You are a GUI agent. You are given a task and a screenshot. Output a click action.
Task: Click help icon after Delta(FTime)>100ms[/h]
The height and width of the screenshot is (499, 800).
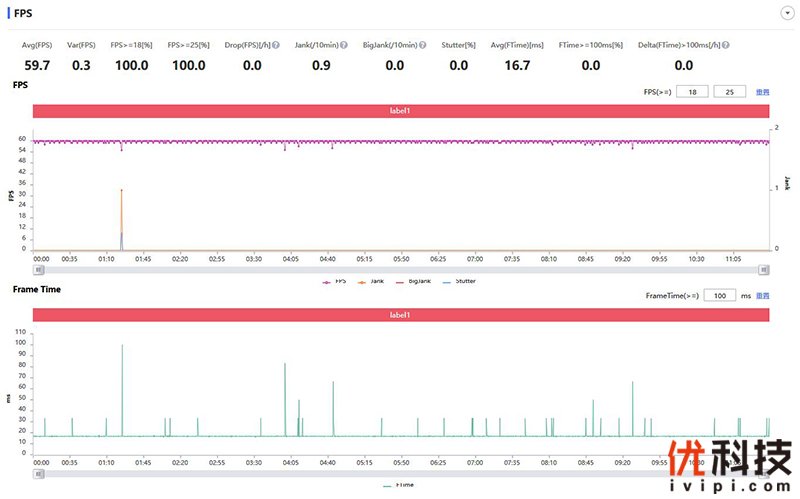click(x=725, y=45)
